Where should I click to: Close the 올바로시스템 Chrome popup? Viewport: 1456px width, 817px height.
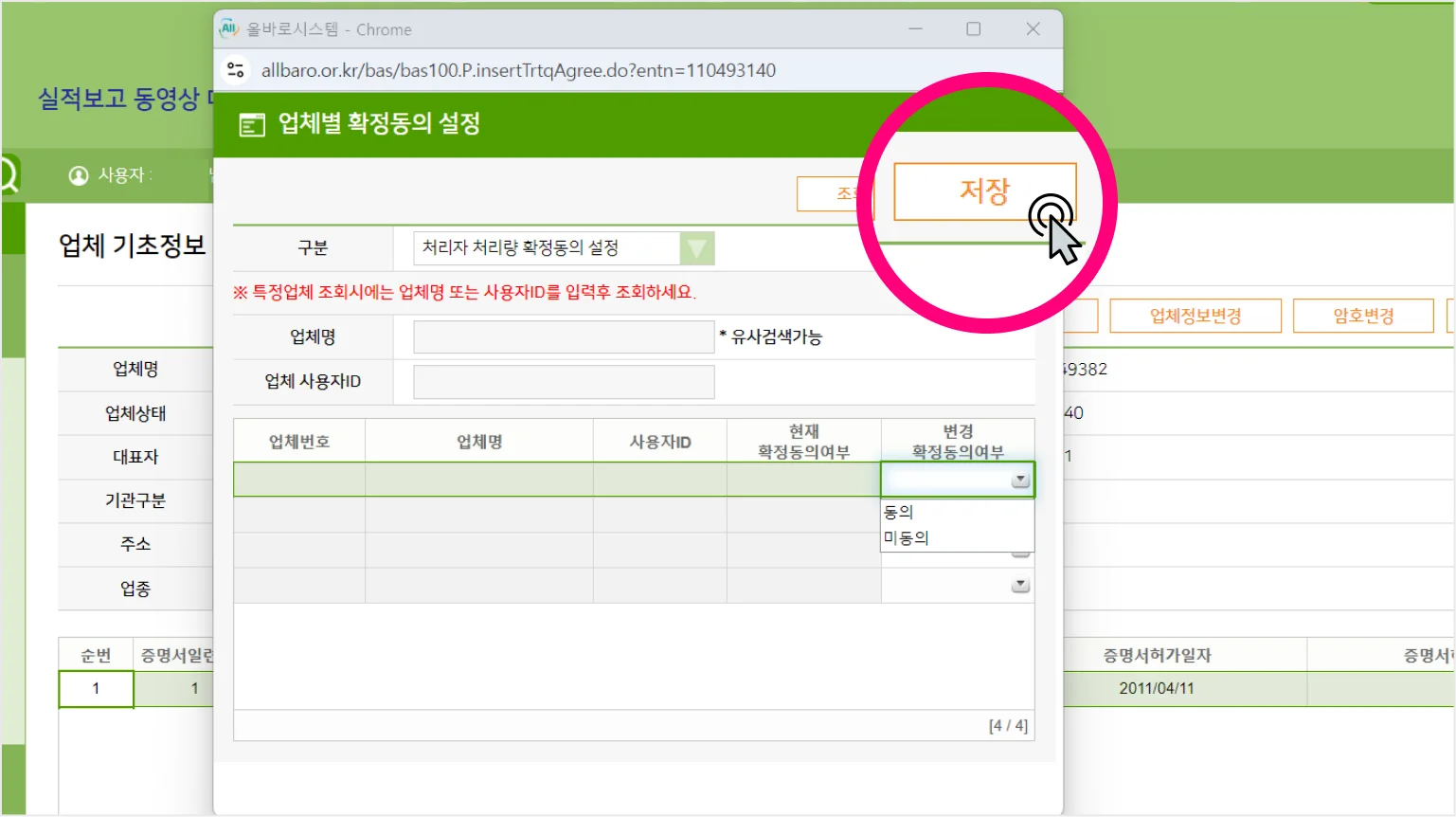(1033, 29)
